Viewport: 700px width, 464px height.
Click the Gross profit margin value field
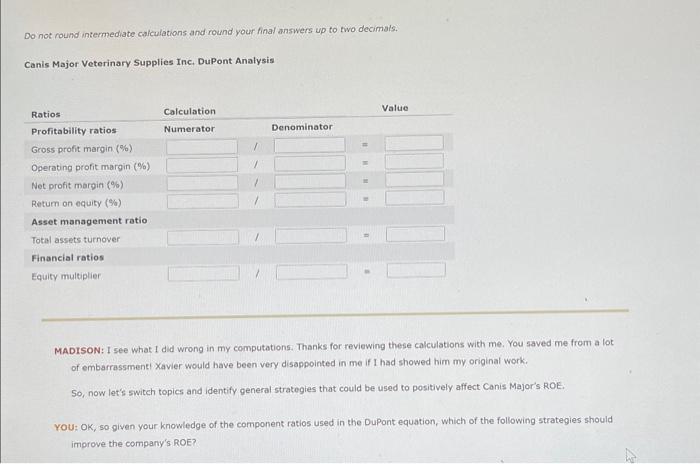click(x=414, y=143)
